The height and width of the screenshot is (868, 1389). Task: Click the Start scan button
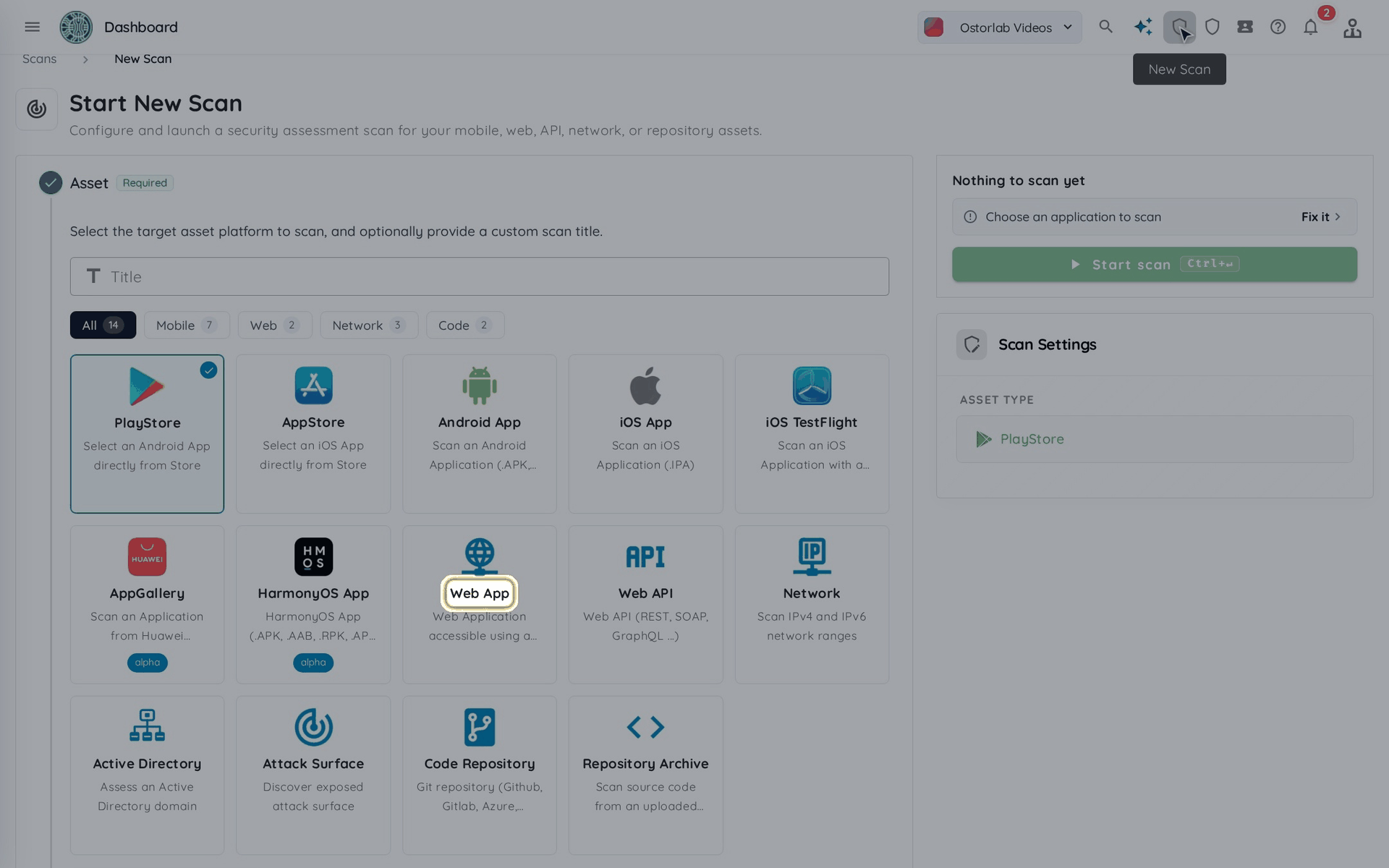tap(1154, 265)
